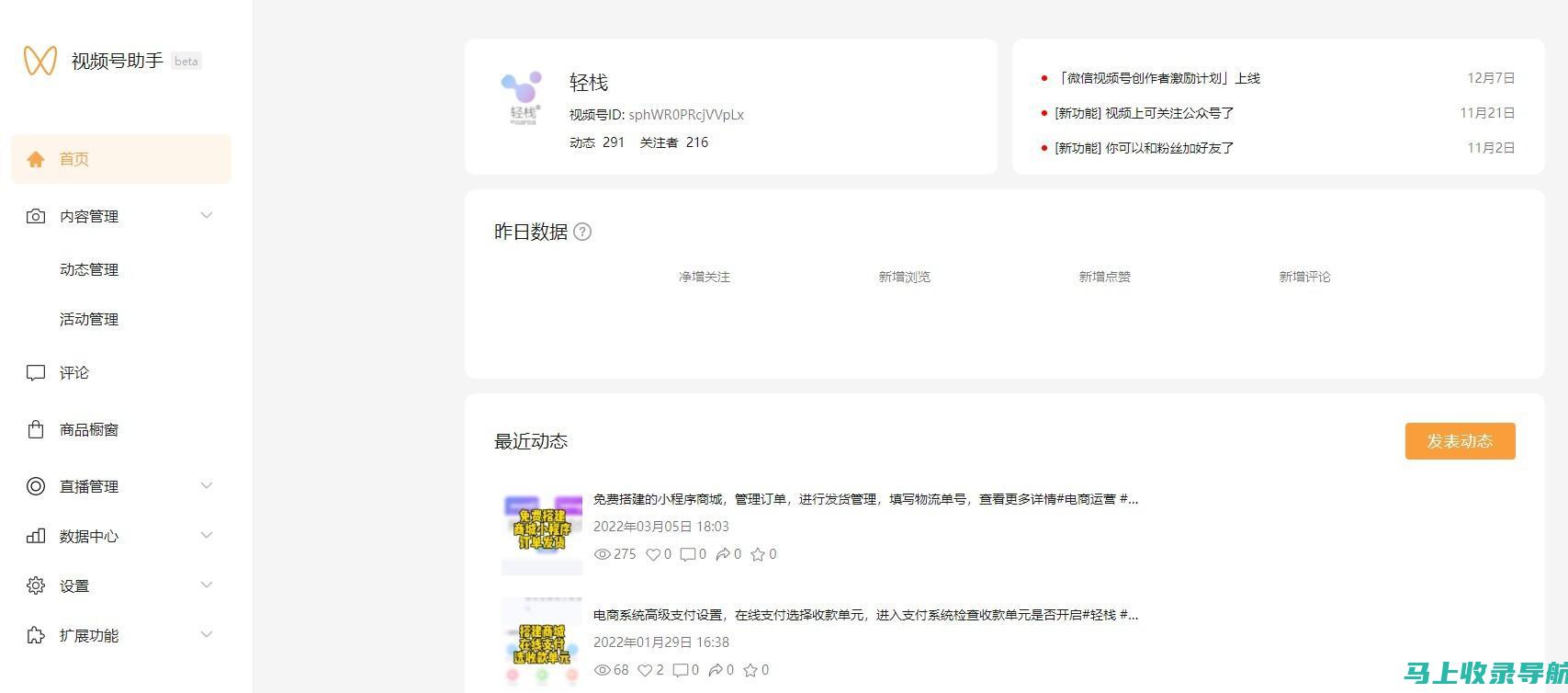Go to the 首页 menu item

121,159
